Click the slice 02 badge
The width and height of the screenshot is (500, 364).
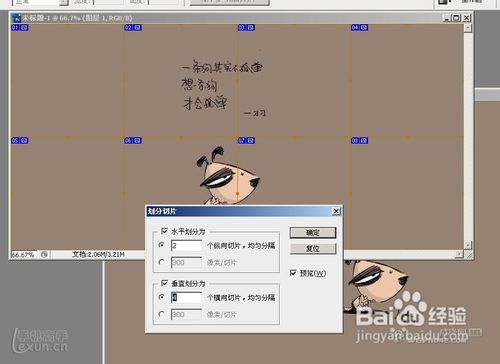tap(133, 27)
